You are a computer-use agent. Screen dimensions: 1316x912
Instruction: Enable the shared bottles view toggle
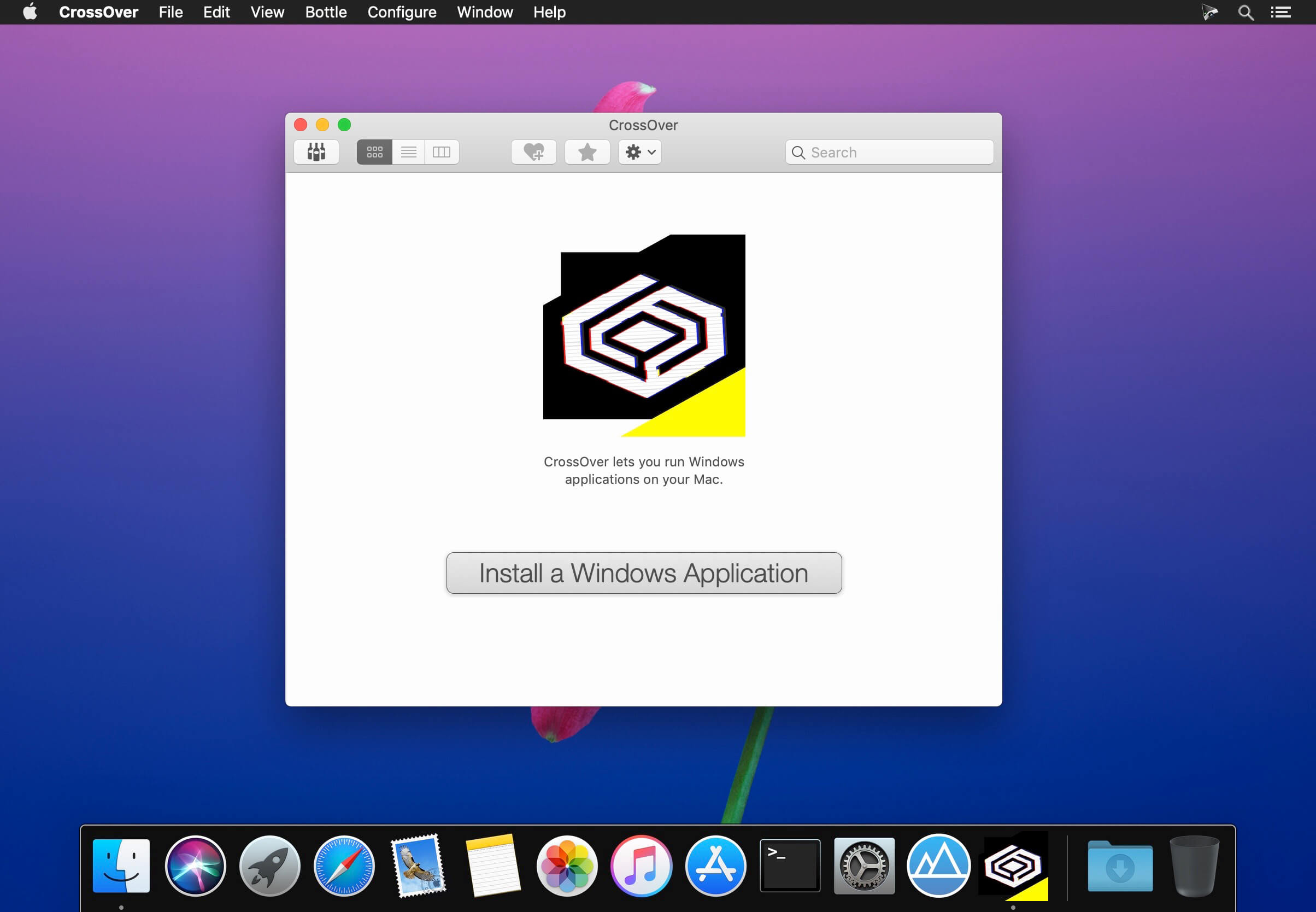point(318,152)
